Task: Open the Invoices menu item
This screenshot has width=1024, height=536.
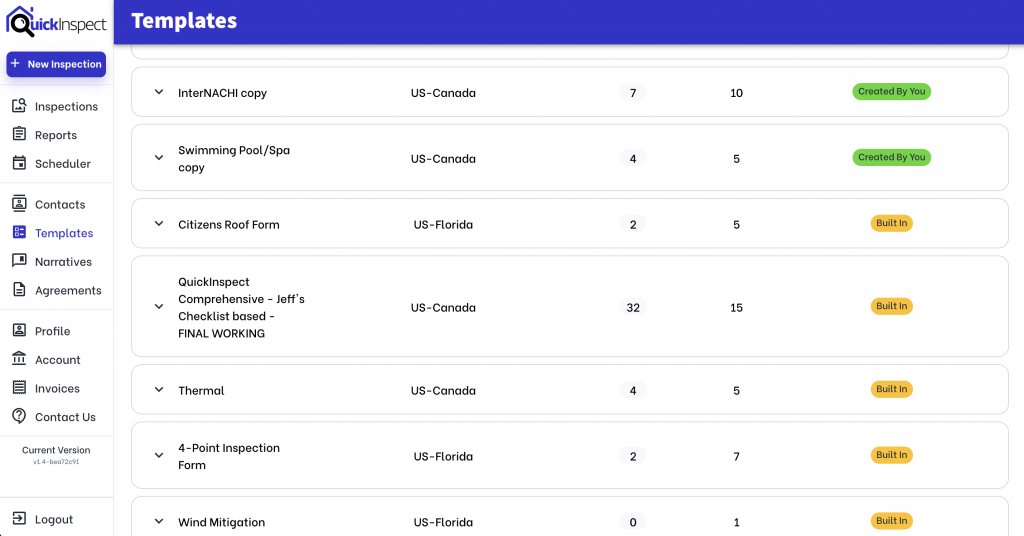Action: (57, 388)
